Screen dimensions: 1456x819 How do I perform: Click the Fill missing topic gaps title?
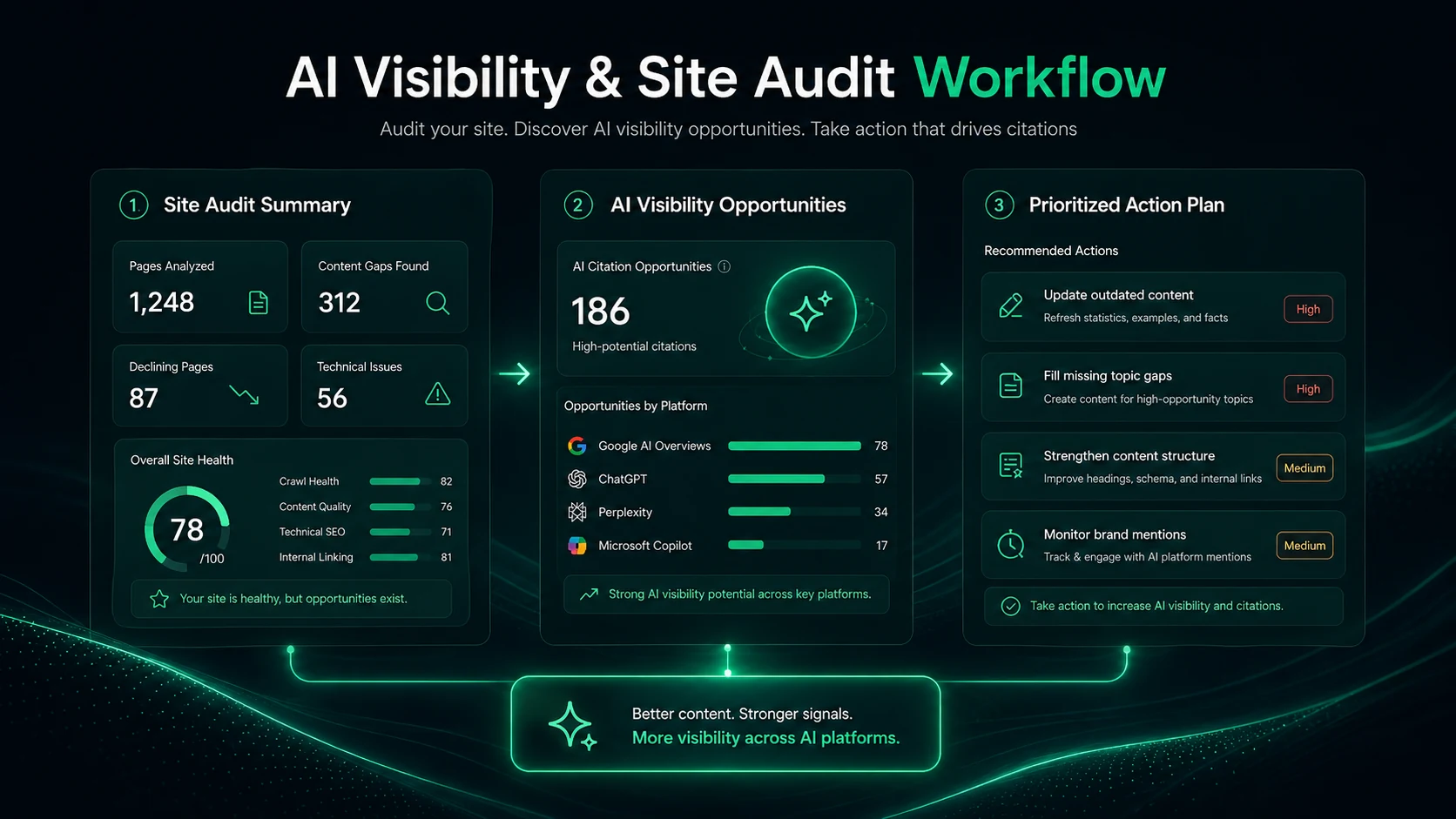tap(1108, 376)
